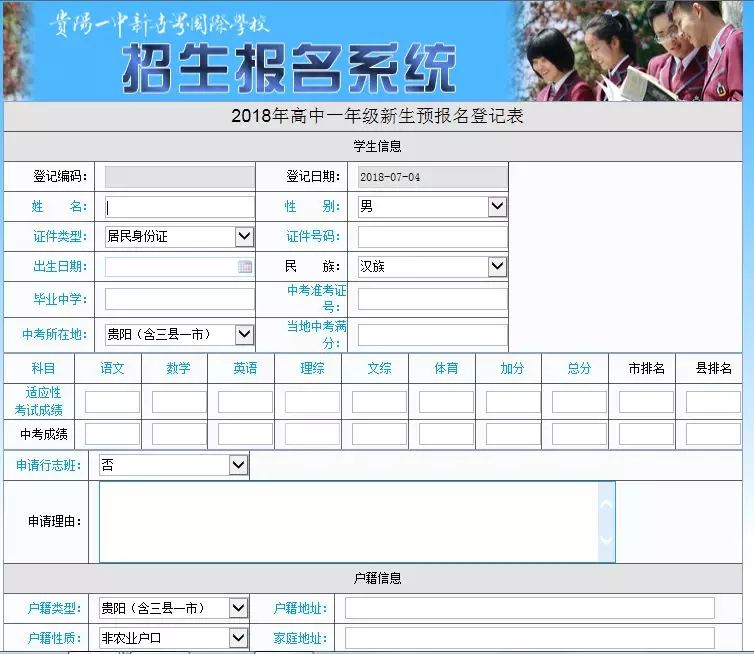Click 中考成绩 市排名 box
The image size is (754, 654).
(646, 434)
